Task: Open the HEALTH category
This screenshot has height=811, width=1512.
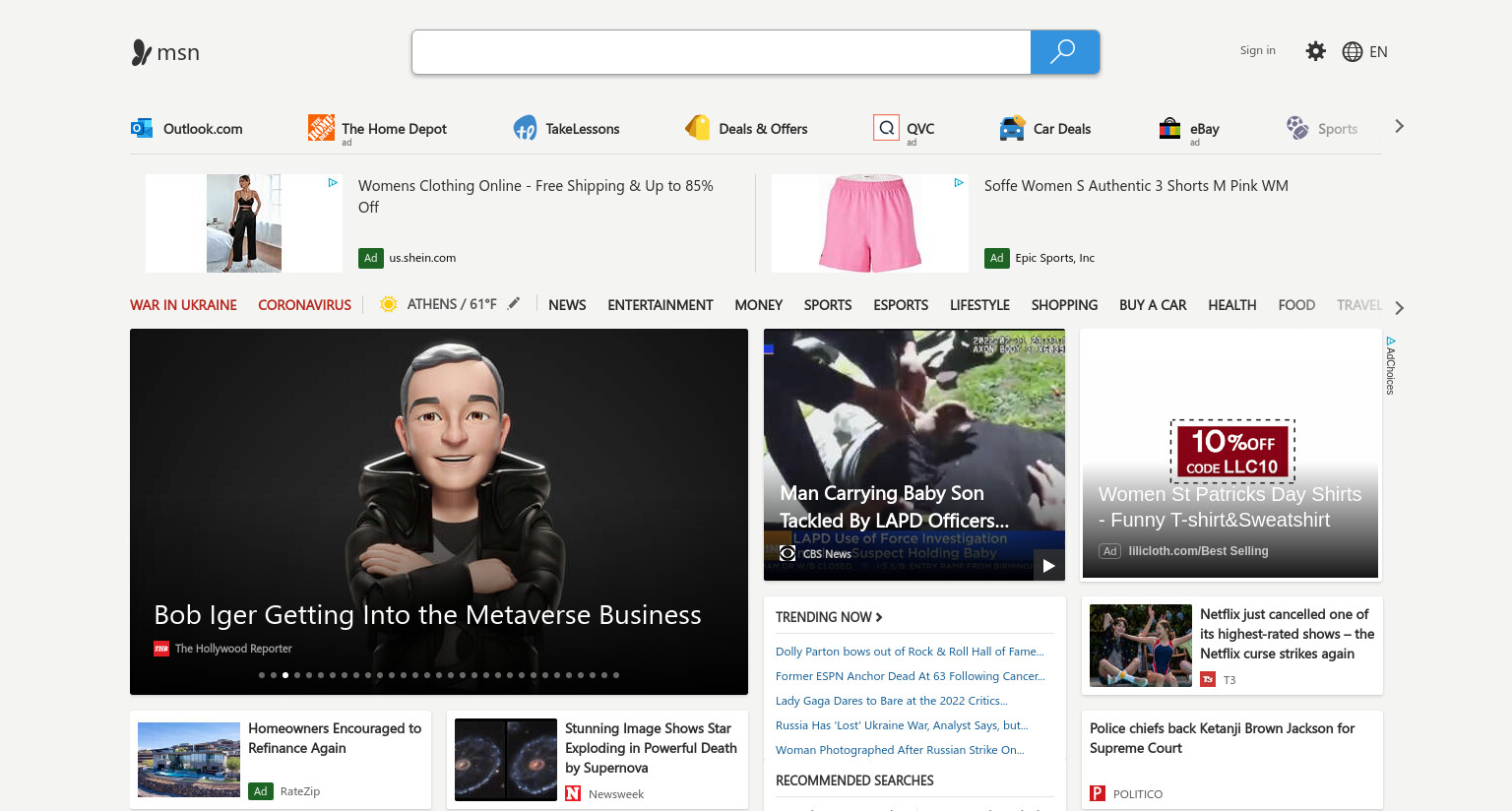Action: (1232, 305)
